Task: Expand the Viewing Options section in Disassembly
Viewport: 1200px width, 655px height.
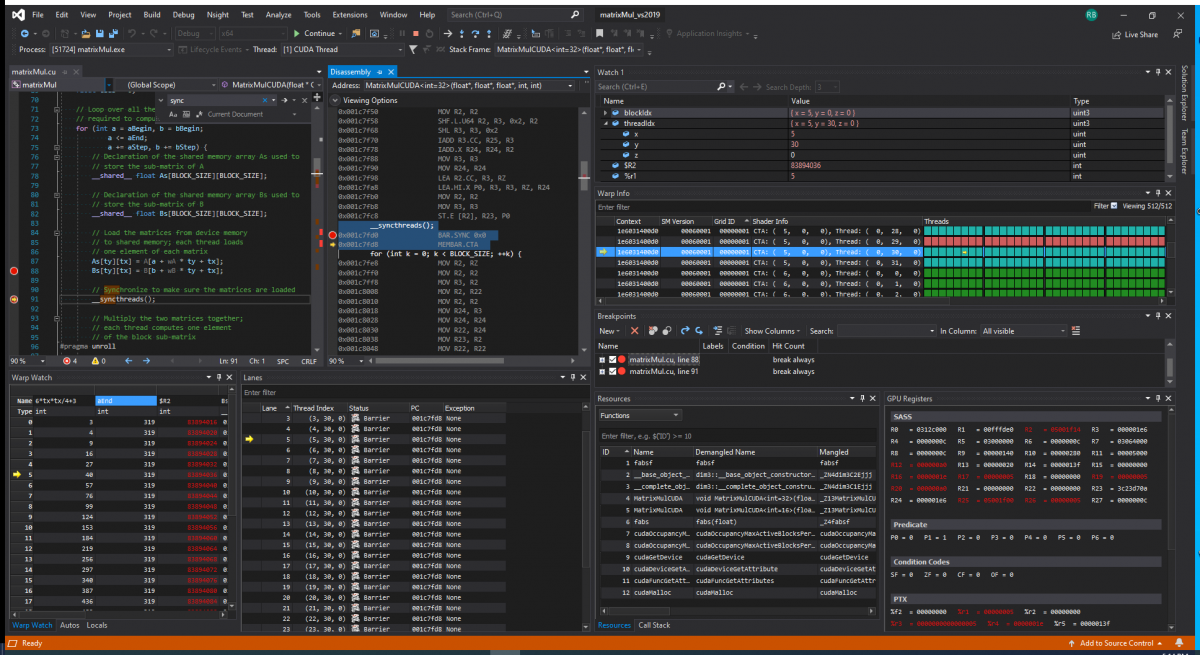Action: 336,100
